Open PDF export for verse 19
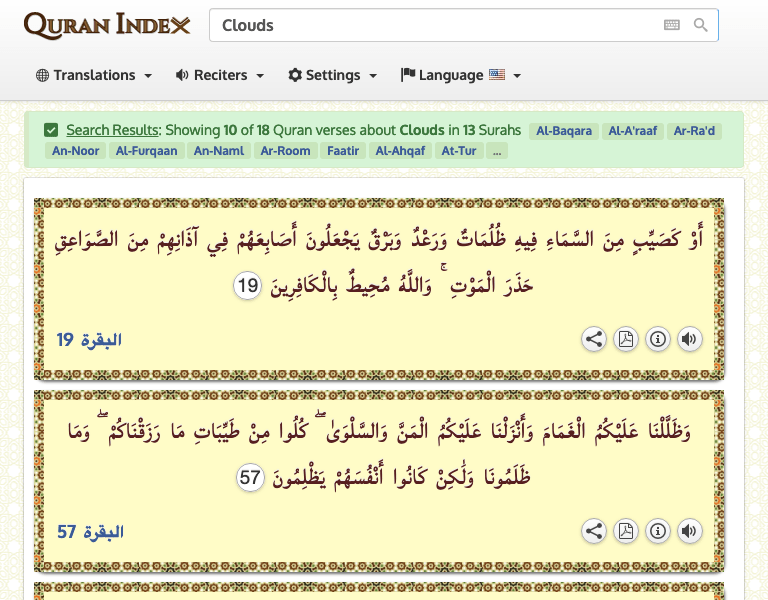Screen dimensions: 768x600 coord(626,339)
